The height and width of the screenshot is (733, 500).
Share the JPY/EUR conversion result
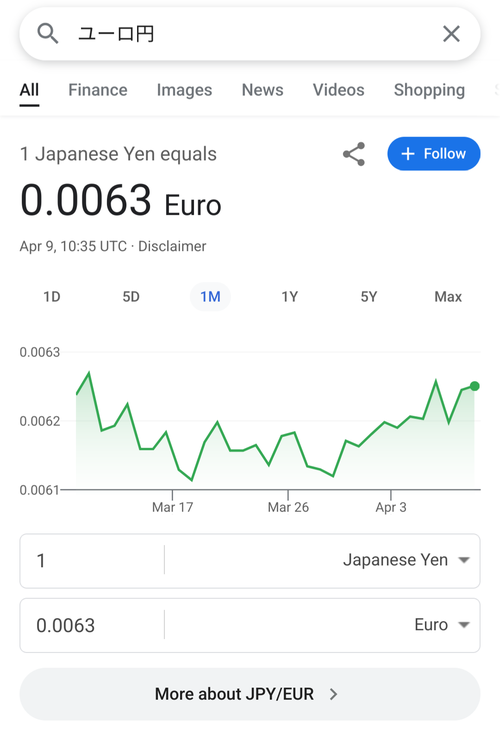point(354,154)
